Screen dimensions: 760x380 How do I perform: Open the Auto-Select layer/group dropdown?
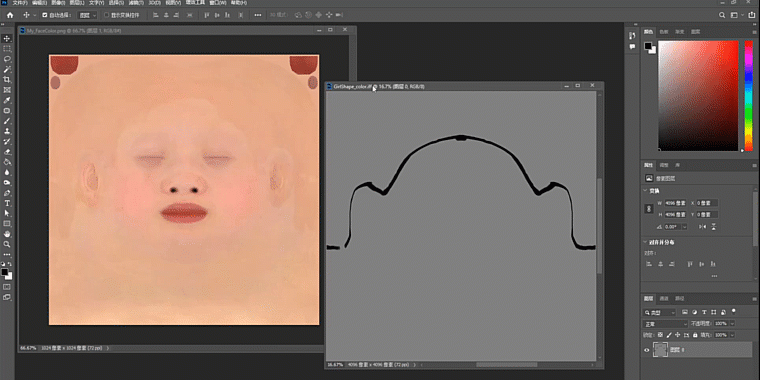[x=87, y=15]
